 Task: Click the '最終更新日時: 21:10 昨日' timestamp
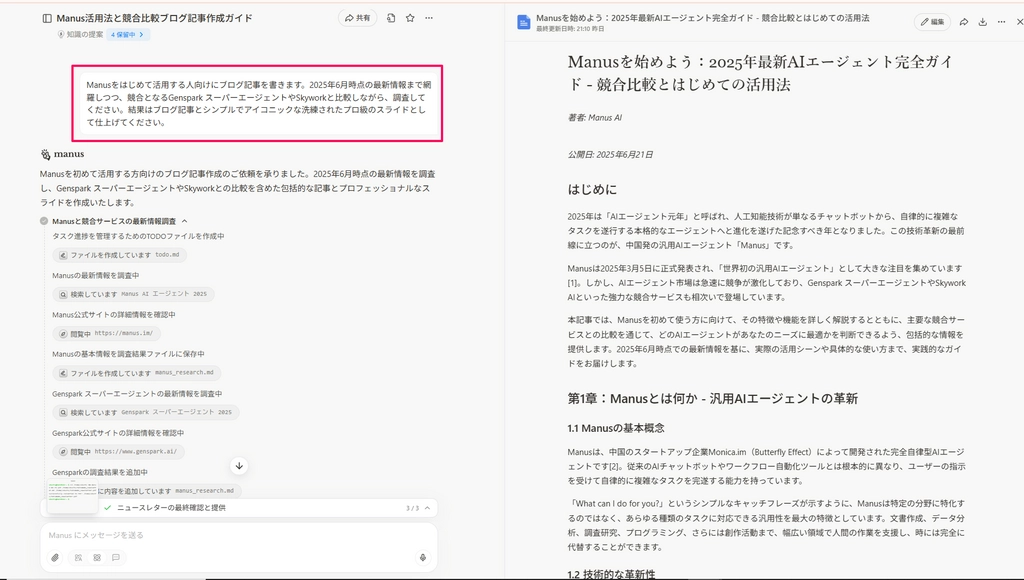pyautogui.click(x=570, y=29)
